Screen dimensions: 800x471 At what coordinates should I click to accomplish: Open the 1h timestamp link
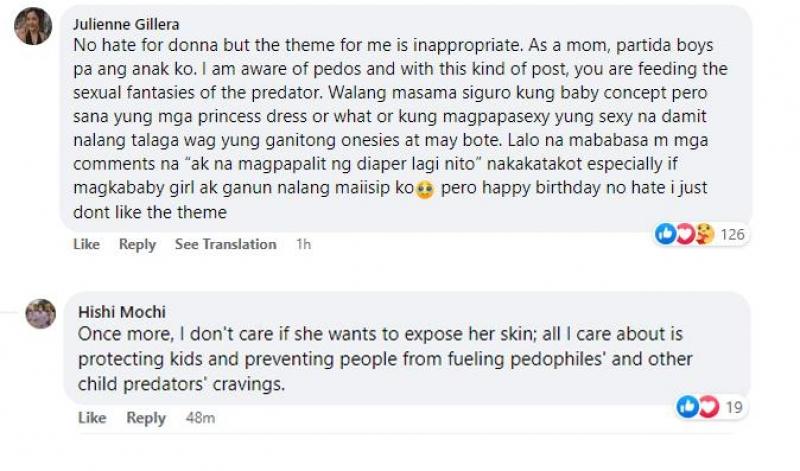point(304,244)
